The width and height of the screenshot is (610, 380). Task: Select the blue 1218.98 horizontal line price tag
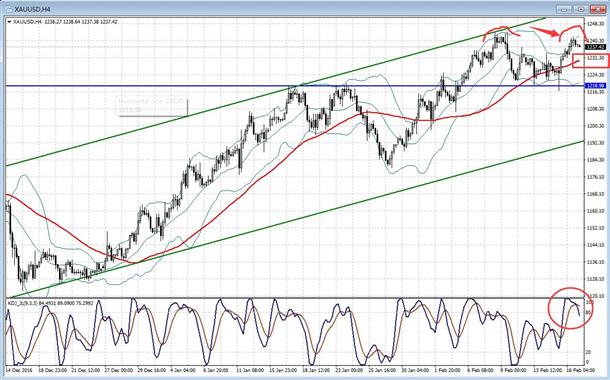coord(596,85)
